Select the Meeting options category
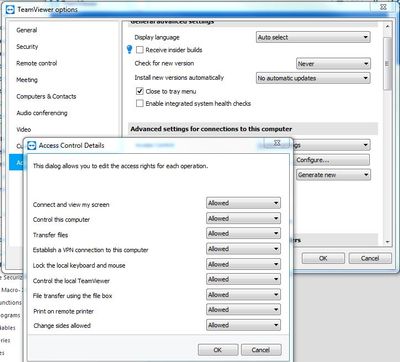This screenshot has width=400, height=362. coord(27,80)
